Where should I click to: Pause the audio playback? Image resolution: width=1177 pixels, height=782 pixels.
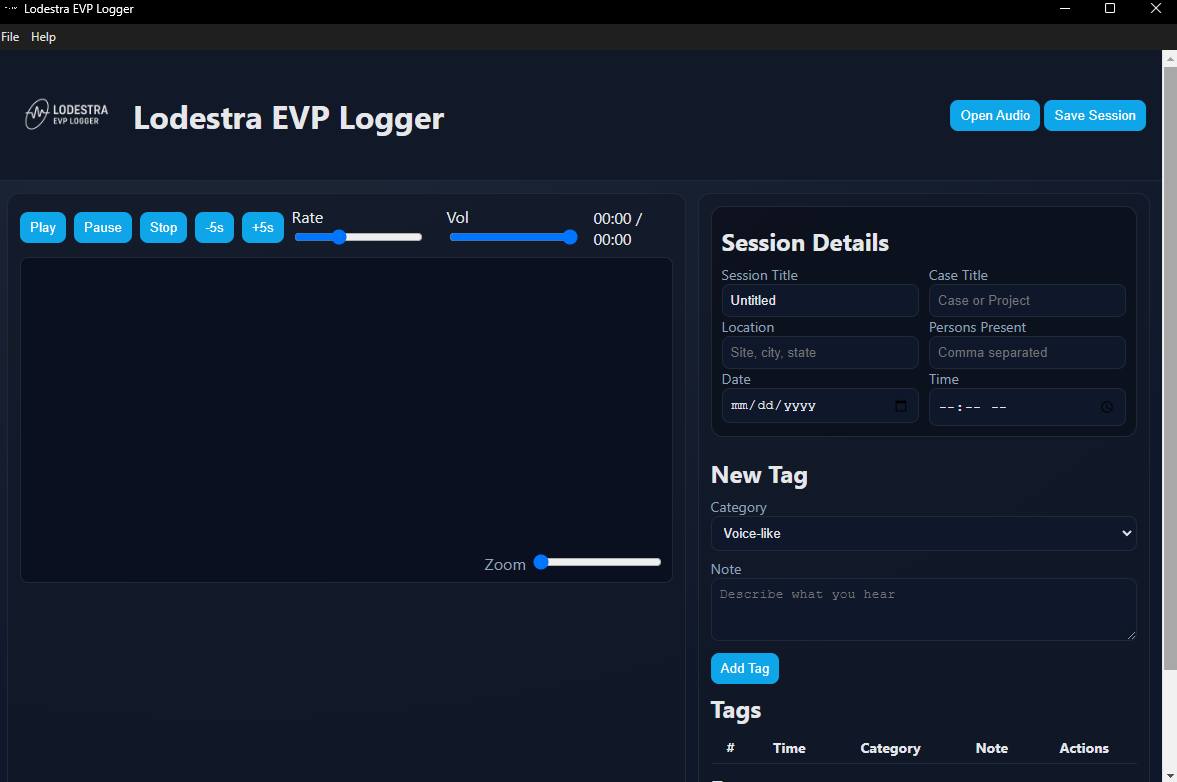coord(103,227)
